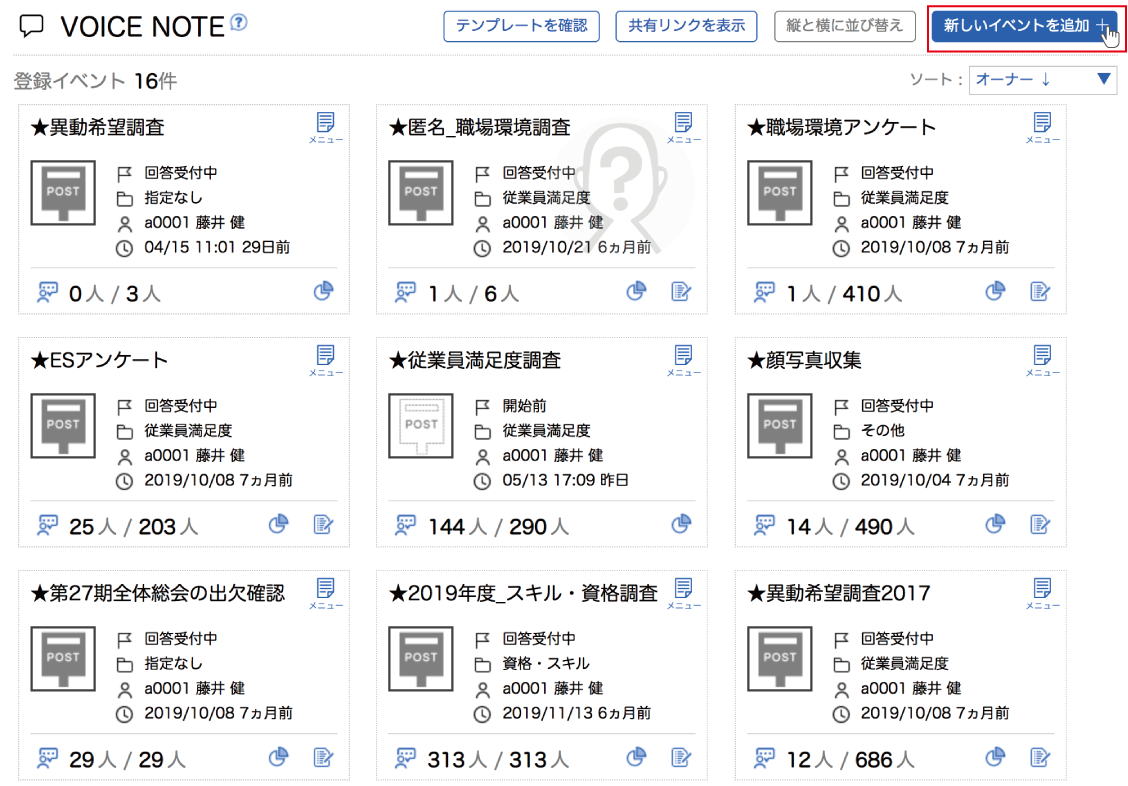Viewport: 1128px width, 786px height.
Task: Click edit icon on 2019年度_スキル・資格調査 card
Action: (x=681, y=757)
